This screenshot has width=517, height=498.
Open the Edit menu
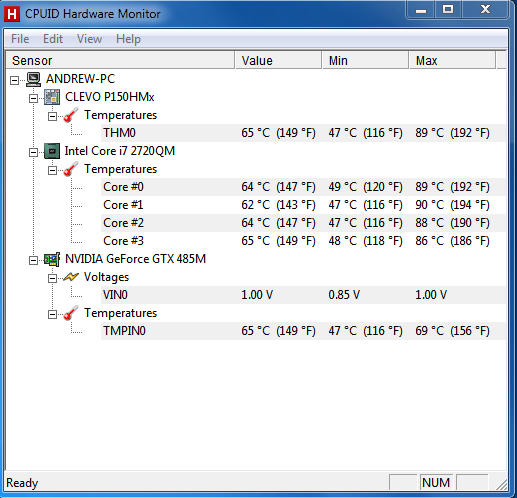coord(53,39)
